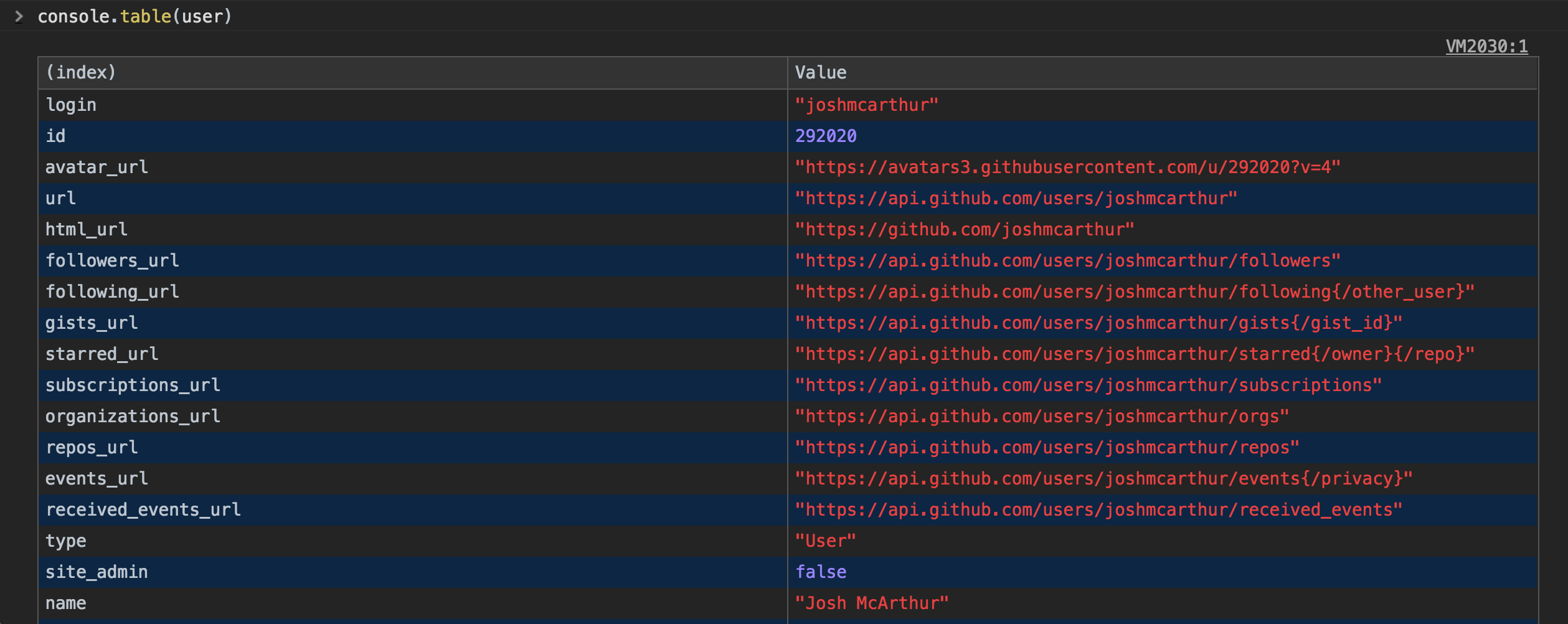This screenshot has height=624, width=1568.
Task: Select the name index cell
Action: 413,603
